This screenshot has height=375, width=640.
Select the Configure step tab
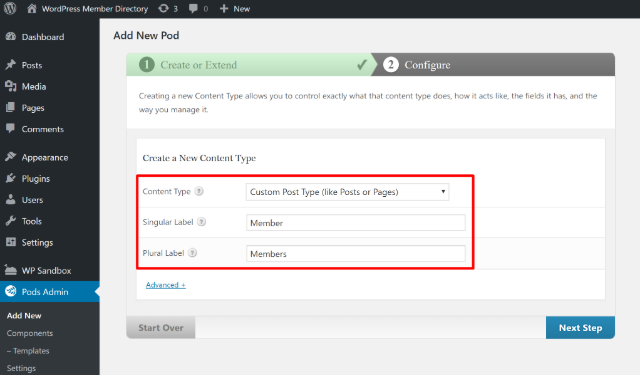[x=494, y=64]
